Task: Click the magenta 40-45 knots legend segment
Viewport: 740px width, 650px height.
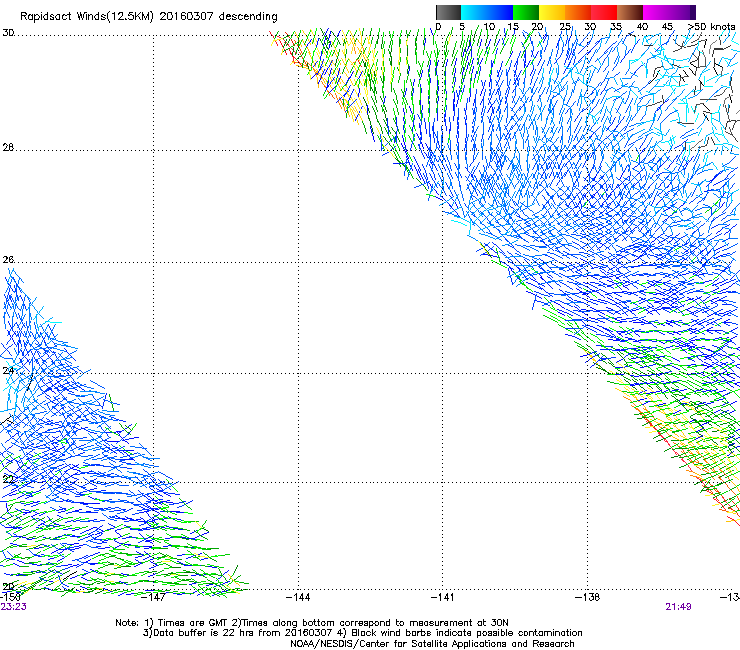Action: tap(656, 12)
